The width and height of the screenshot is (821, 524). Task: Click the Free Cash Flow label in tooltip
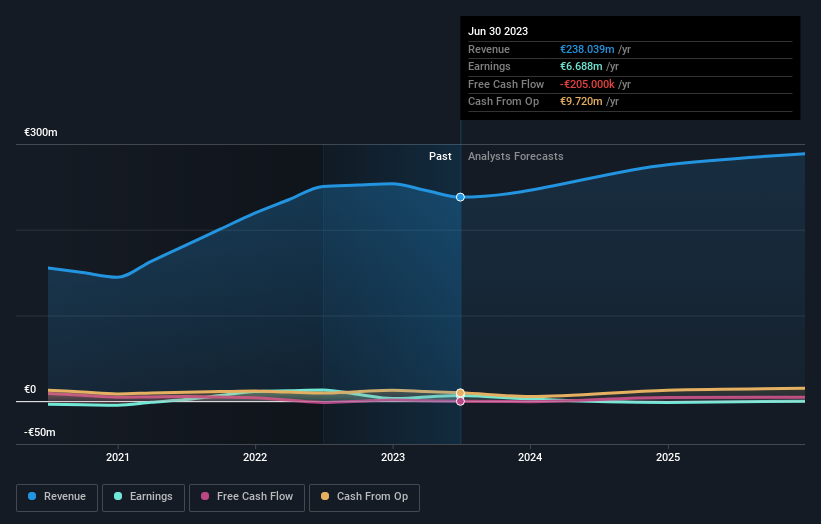(506, 84)
